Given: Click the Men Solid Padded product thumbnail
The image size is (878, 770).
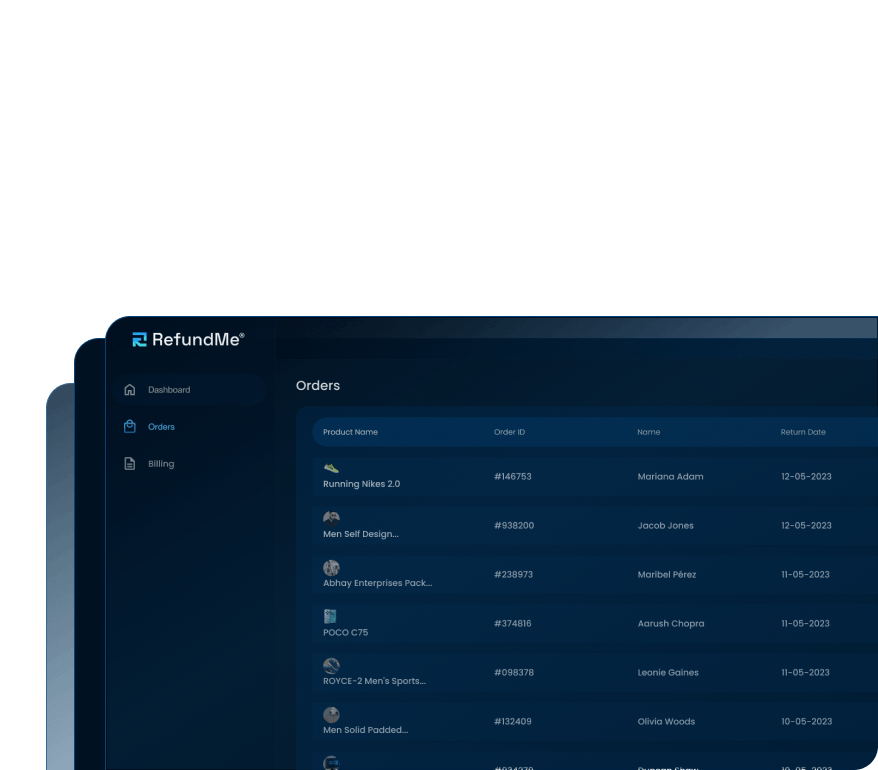Looking at the screenshot, I should (331, 715).
